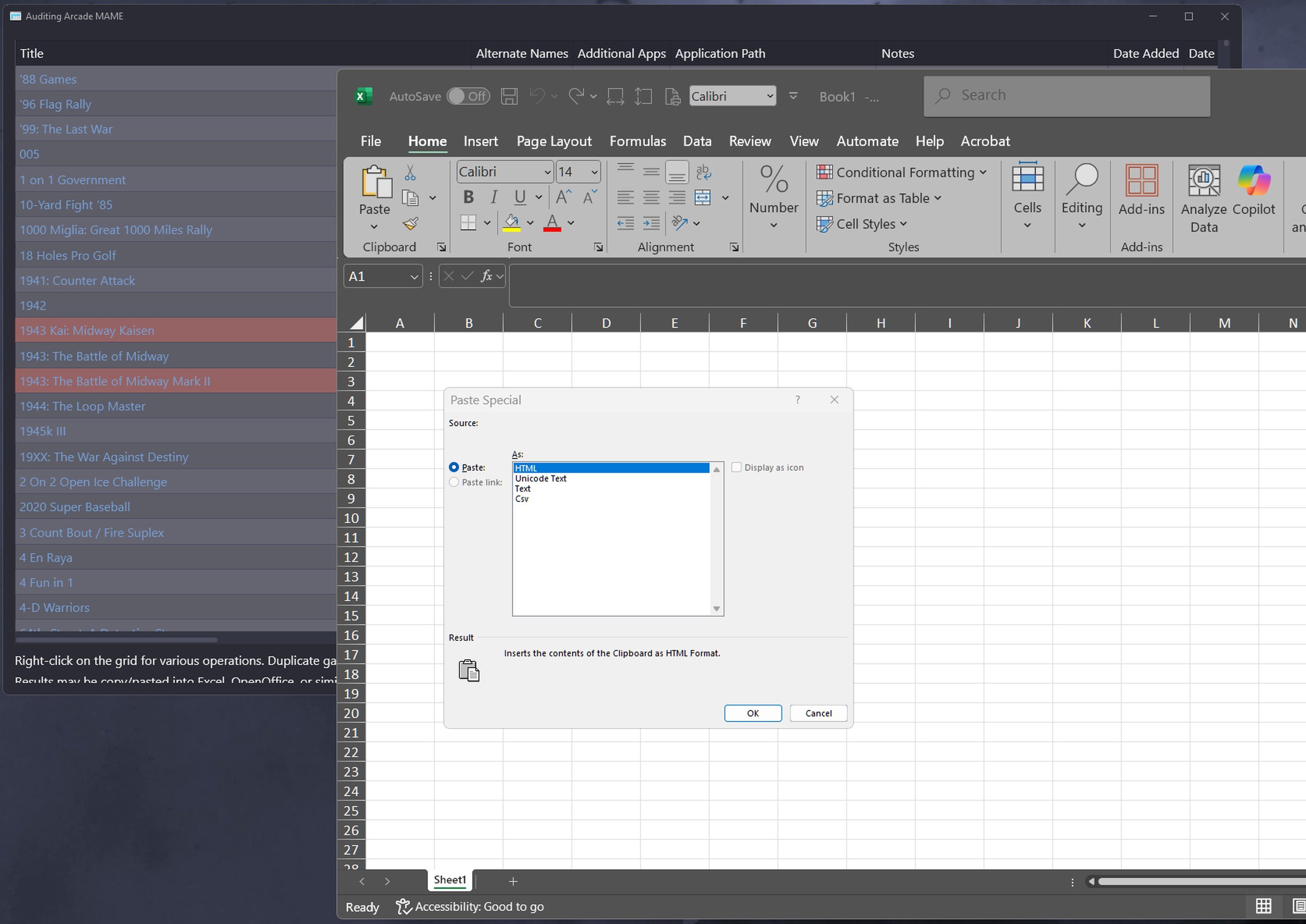Click the Undo arrow in Excel

(x=537, y=96)
